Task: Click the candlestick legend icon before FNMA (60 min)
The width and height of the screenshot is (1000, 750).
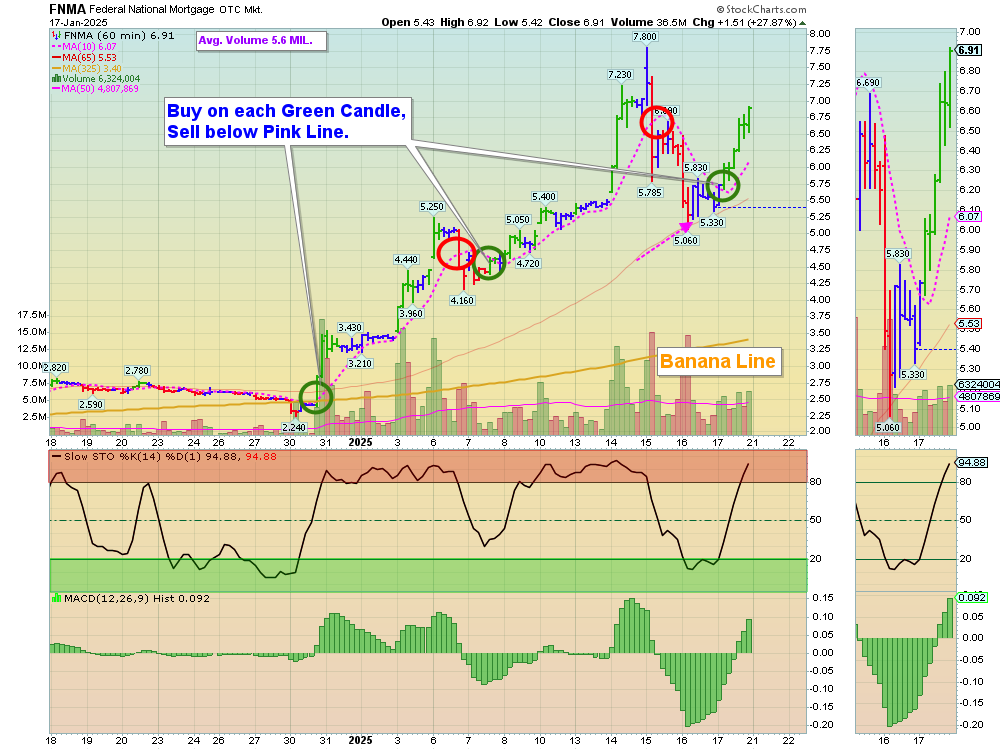Action: pyautogui.click(x=56, y=36)
